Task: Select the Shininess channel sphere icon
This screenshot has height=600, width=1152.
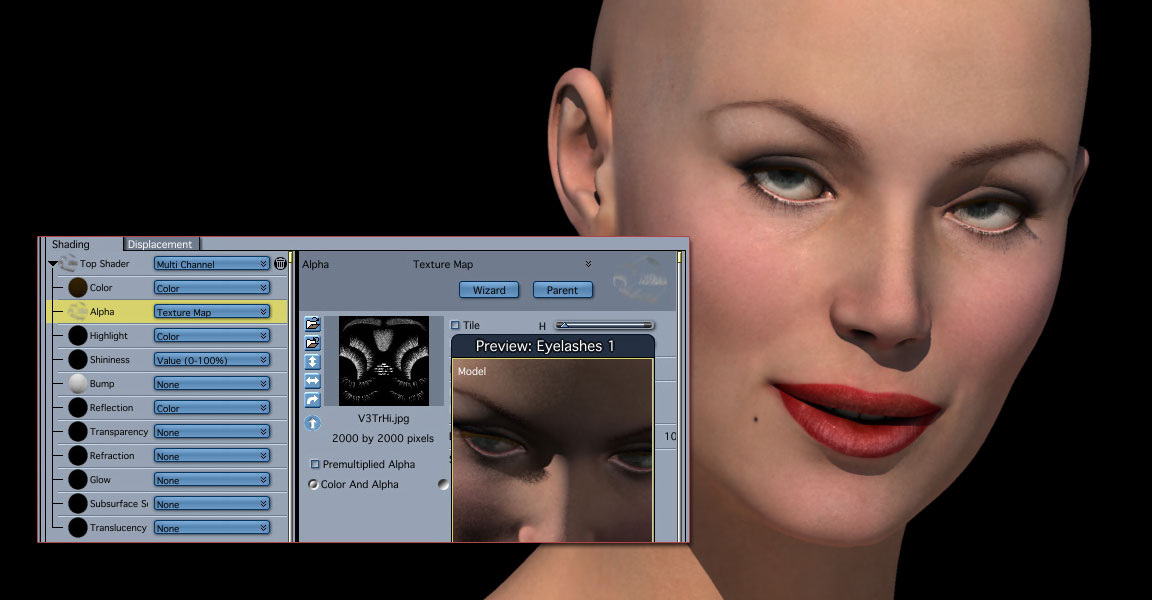Action: [x=78, y=359]
